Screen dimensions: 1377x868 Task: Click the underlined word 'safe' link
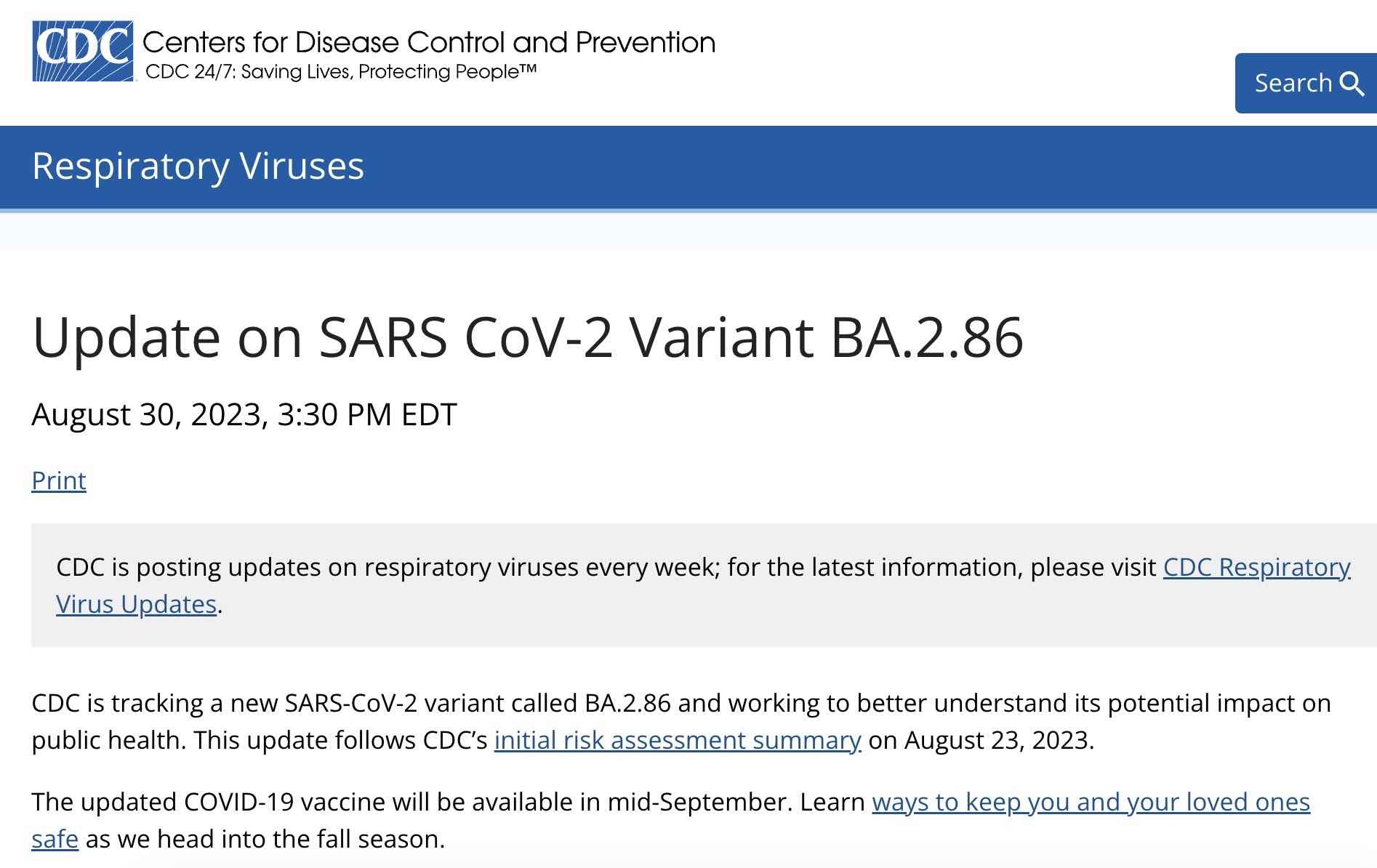point(55,839)
